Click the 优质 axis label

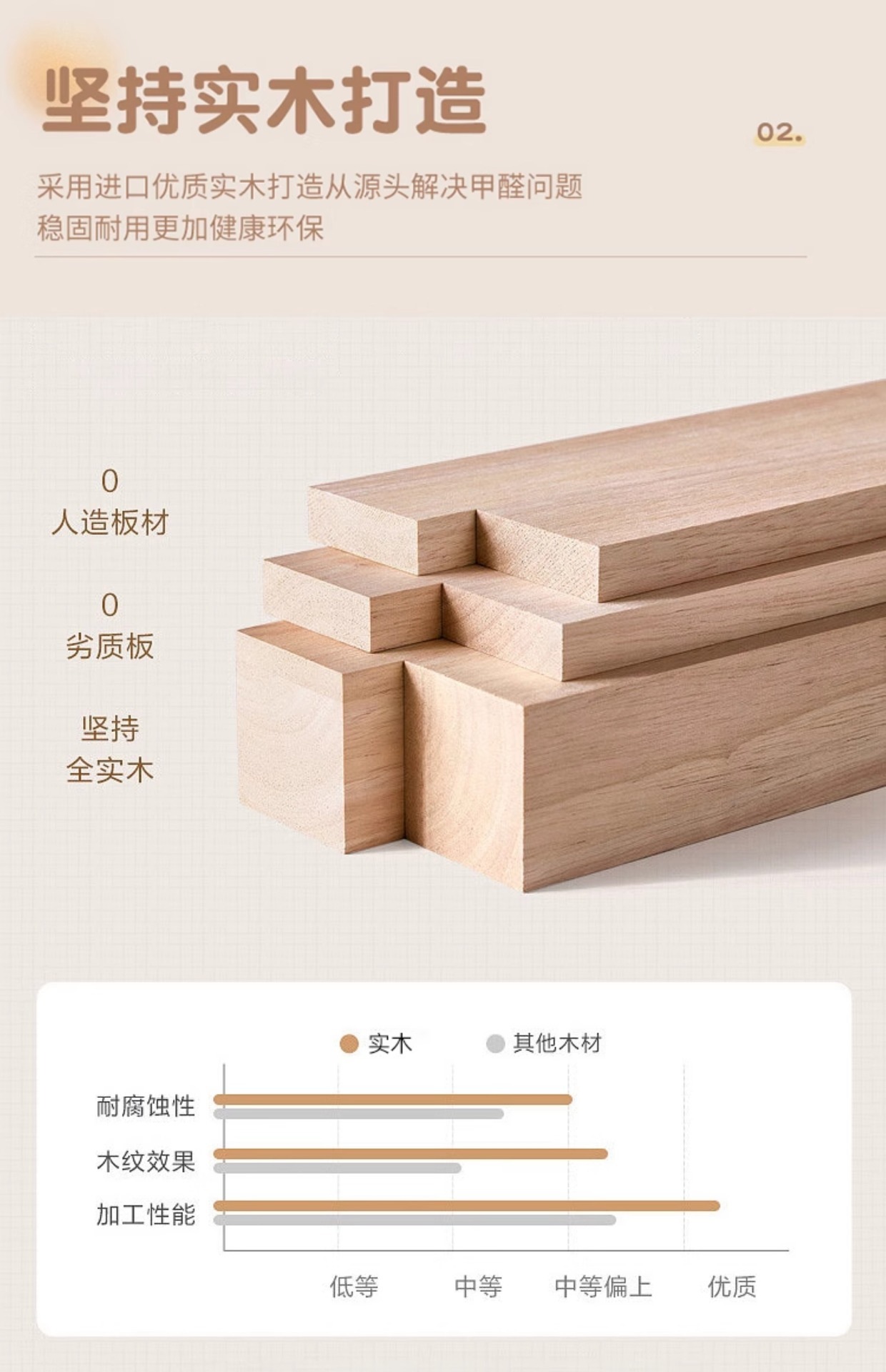tap(732, 1286)
